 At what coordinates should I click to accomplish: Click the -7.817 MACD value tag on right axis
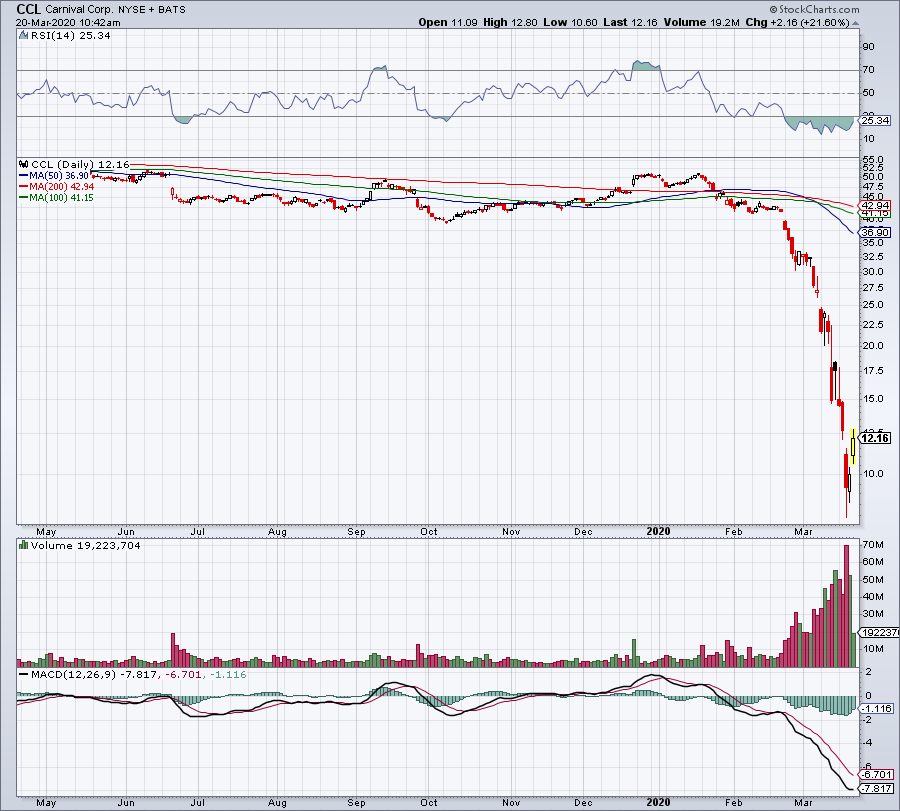click(875, 786)
